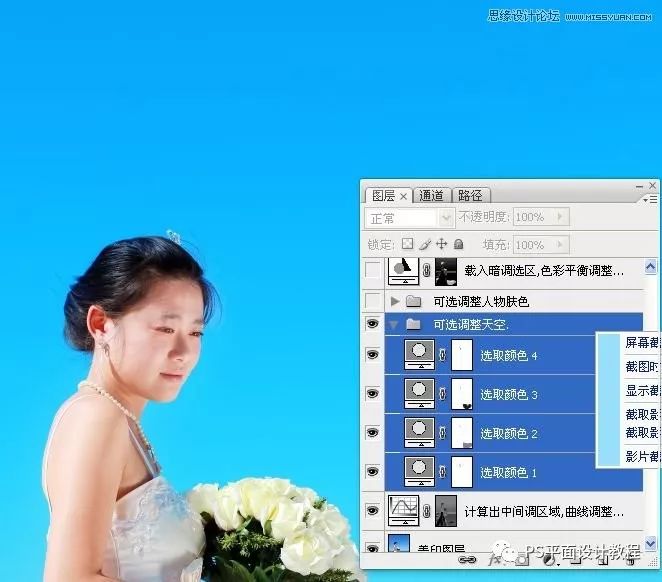This screenshot has width=662, height=582.
Task: Switch to the 通道 tab
Action: (431, 195)
